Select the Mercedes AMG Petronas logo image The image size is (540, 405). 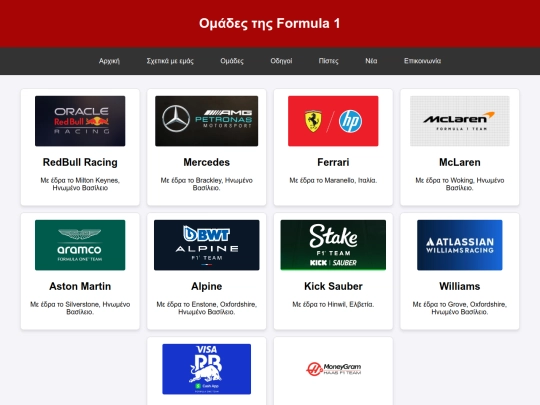pyautogui.click(x=207, y=121)
